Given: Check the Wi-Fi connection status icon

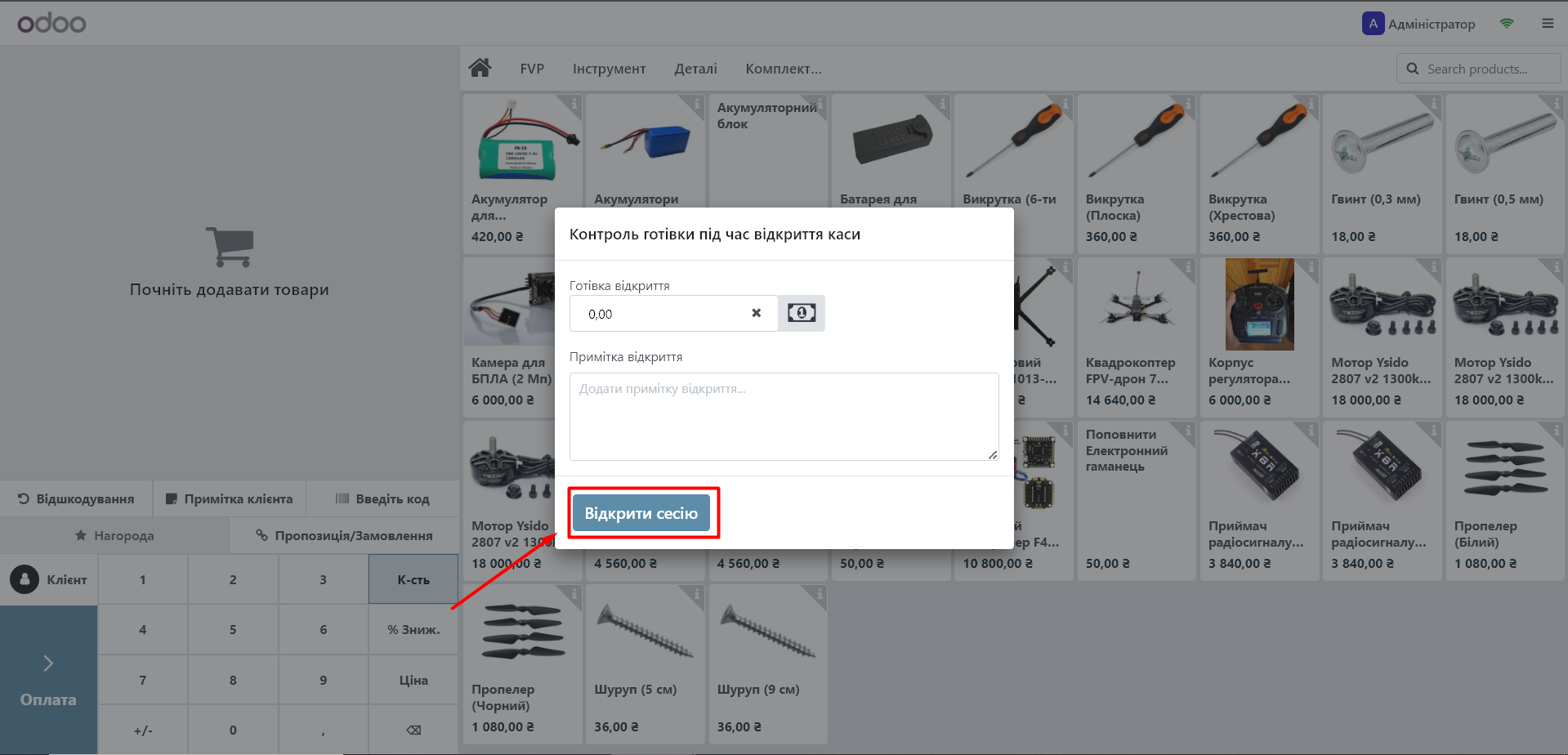Looking at the screenshot, I should 1507,24.
